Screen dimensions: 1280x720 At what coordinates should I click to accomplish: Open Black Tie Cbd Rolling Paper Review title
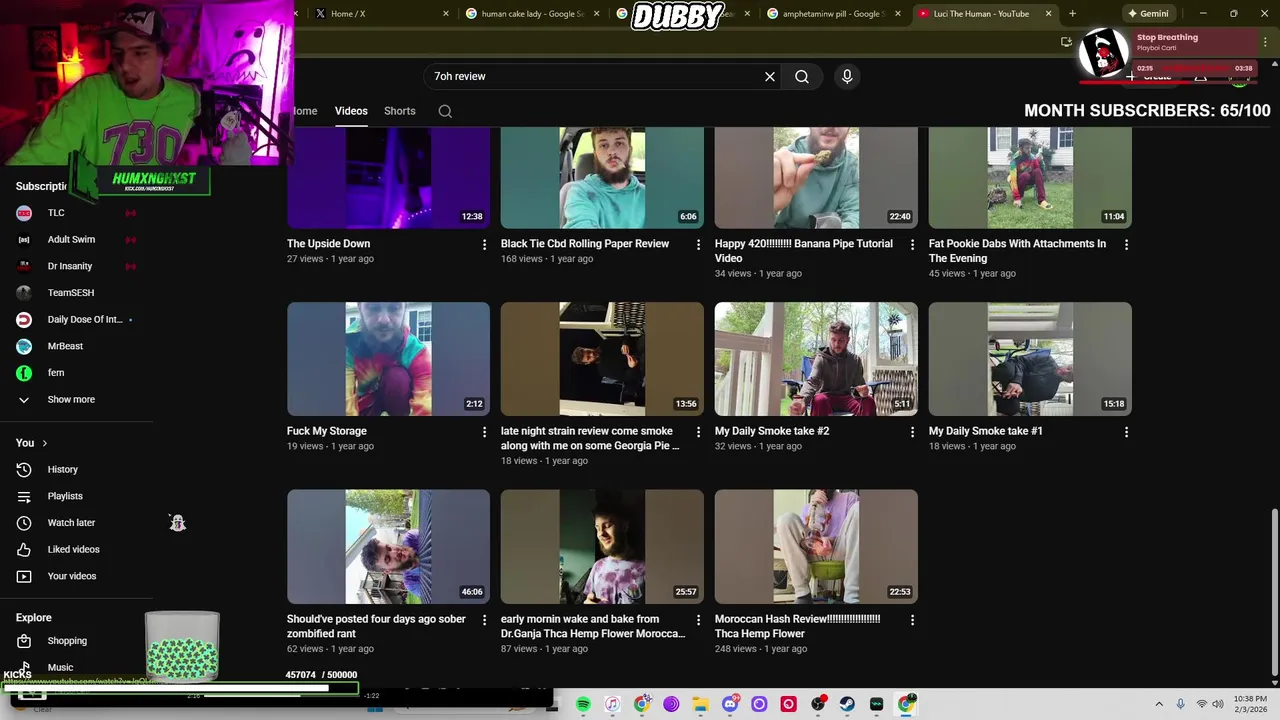coord(585,244)
